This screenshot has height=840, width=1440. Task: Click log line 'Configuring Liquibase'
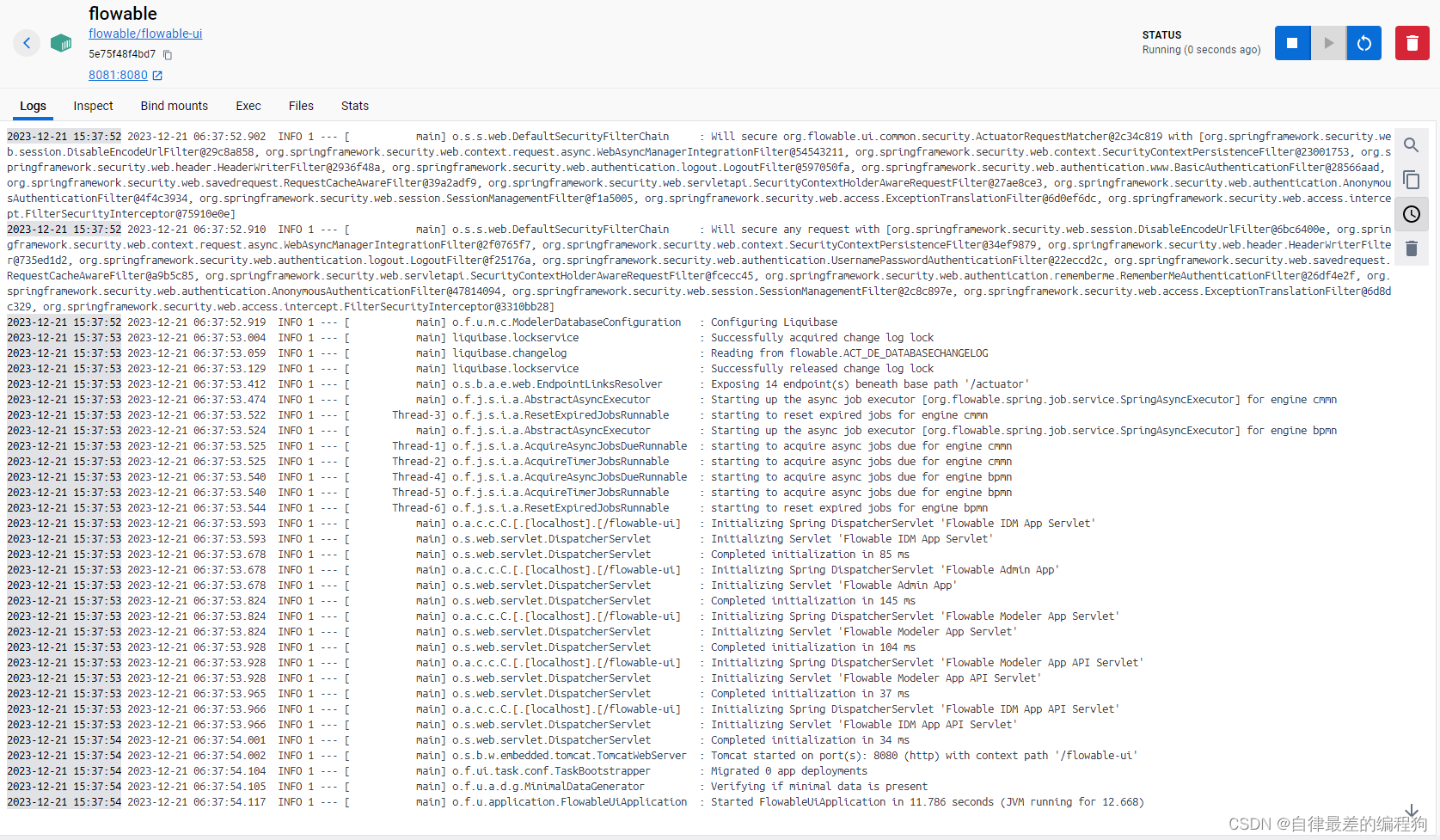point(774,322)
